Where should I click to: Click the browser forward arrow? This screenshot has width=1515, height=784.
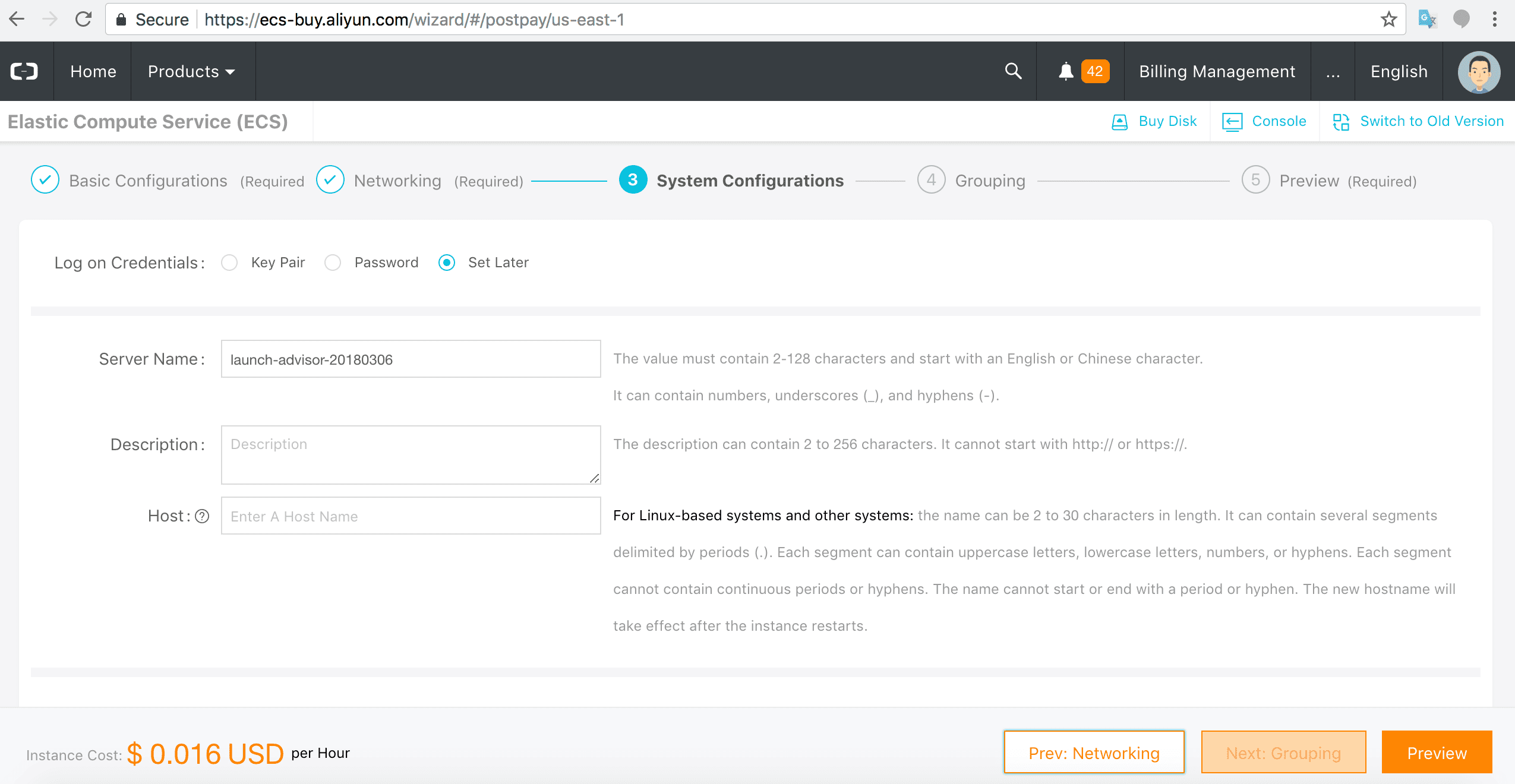point(50,20)
